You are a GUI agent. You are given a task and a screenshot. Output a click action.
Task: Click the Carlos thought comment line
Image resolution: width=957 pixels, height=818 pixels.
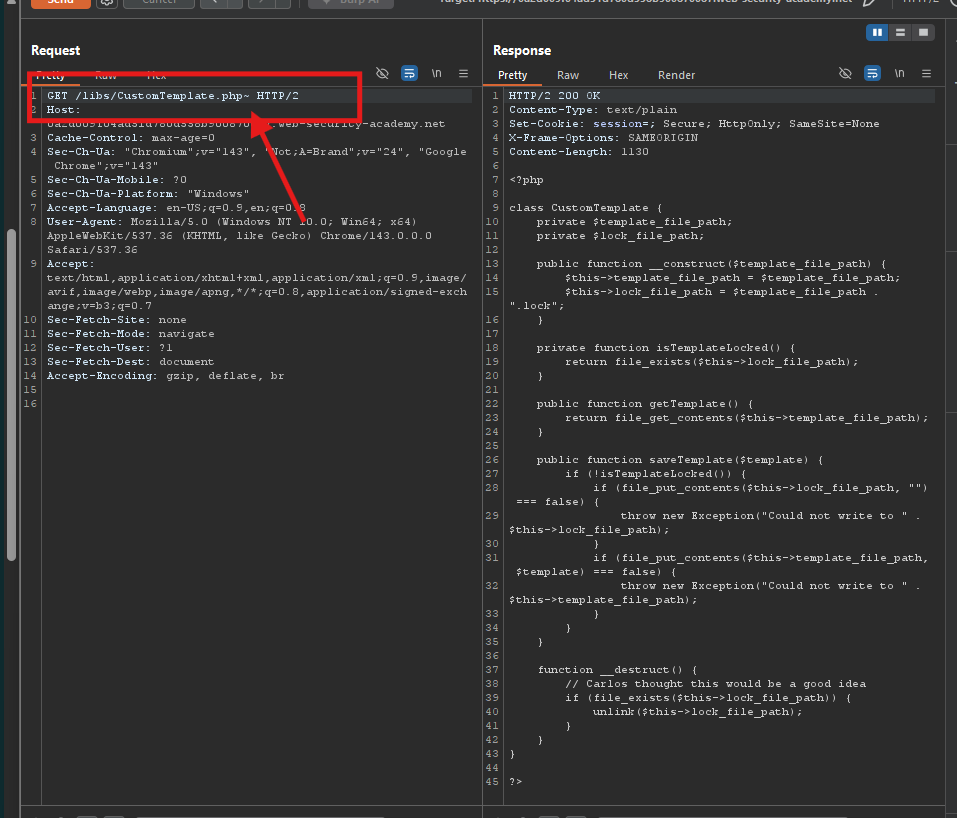point(715,684)
